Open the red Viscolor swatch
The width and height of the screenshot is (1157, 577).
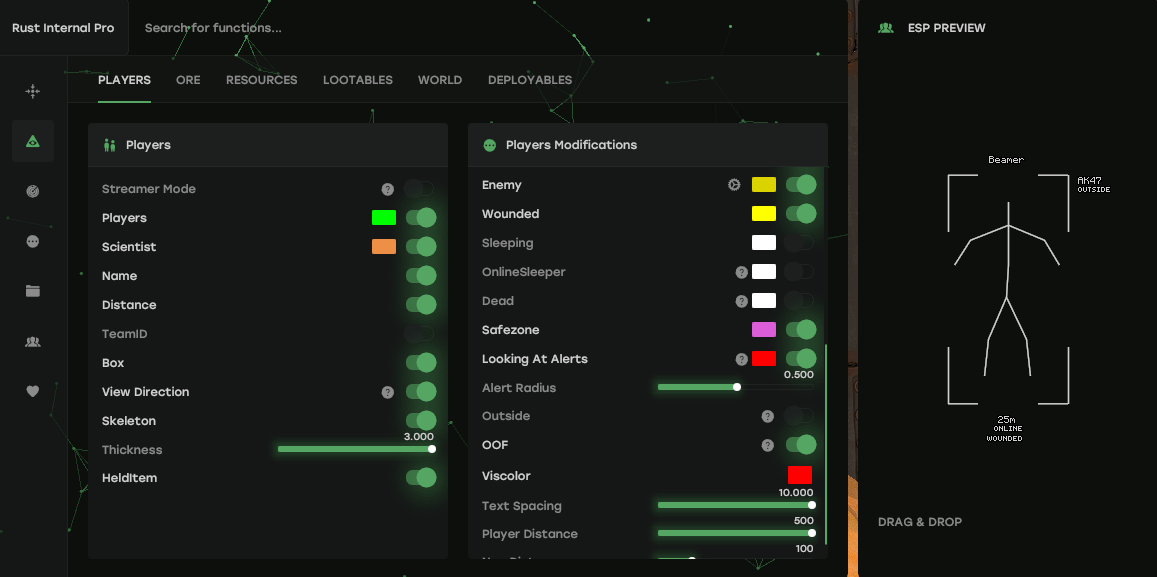tap(800, 475)
